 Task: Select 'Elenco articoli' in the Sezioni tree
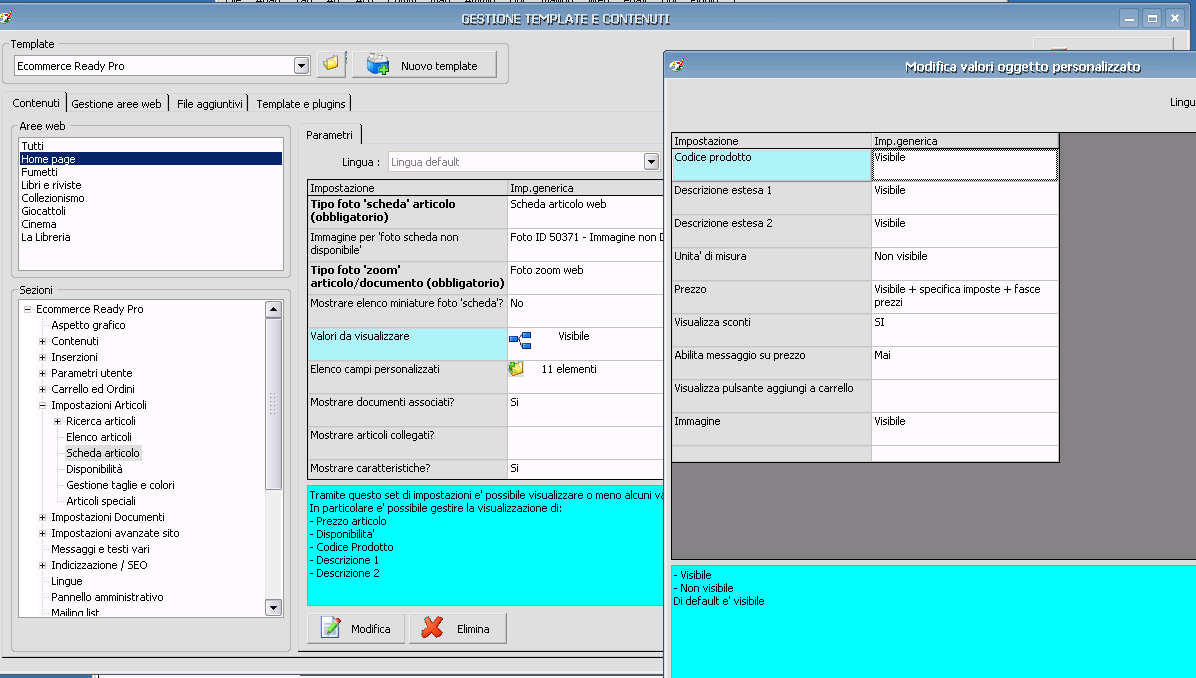[x=99, y=437]
